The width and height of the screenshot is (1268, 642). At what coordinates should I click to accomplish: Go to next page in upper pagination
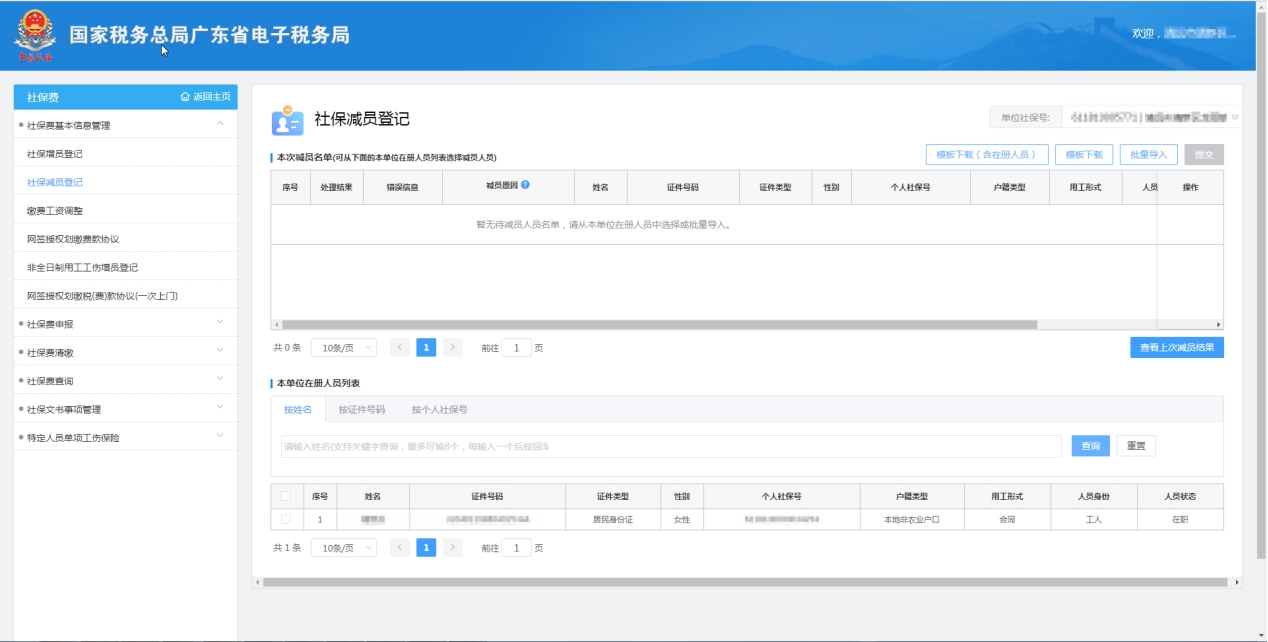point(453,348)
